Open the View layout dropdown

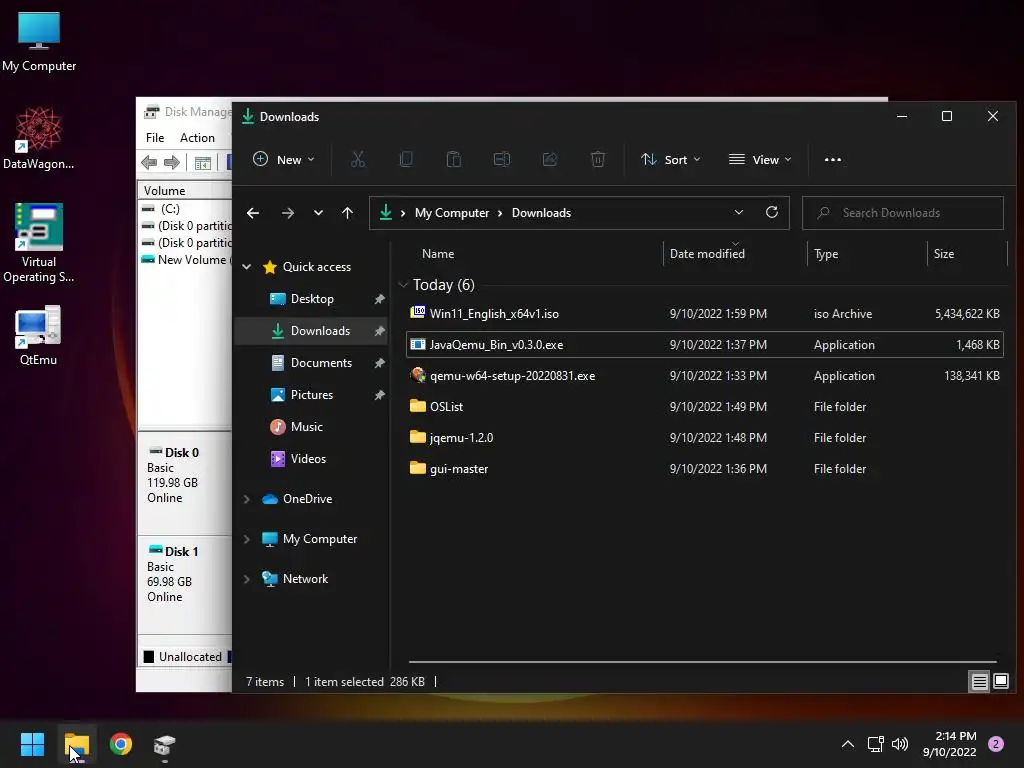point(760,159)
